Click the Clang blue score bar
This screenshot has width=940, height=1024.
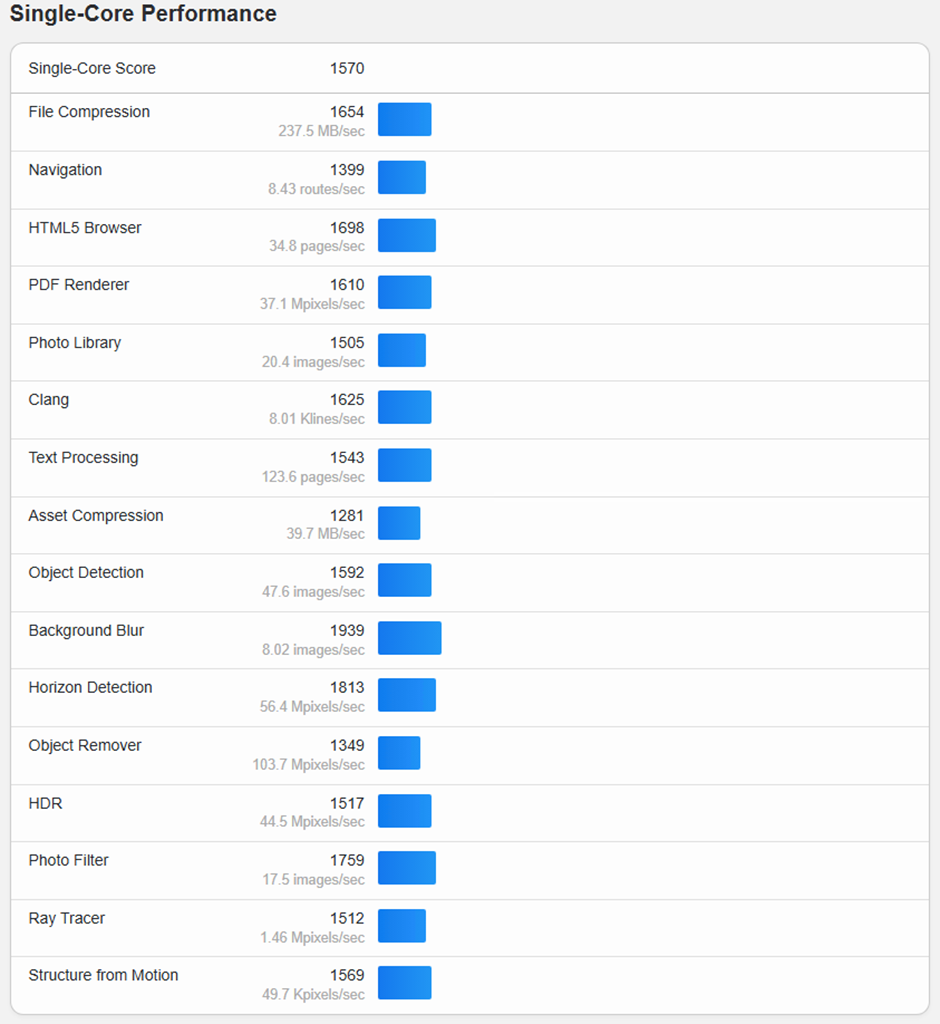404,407
